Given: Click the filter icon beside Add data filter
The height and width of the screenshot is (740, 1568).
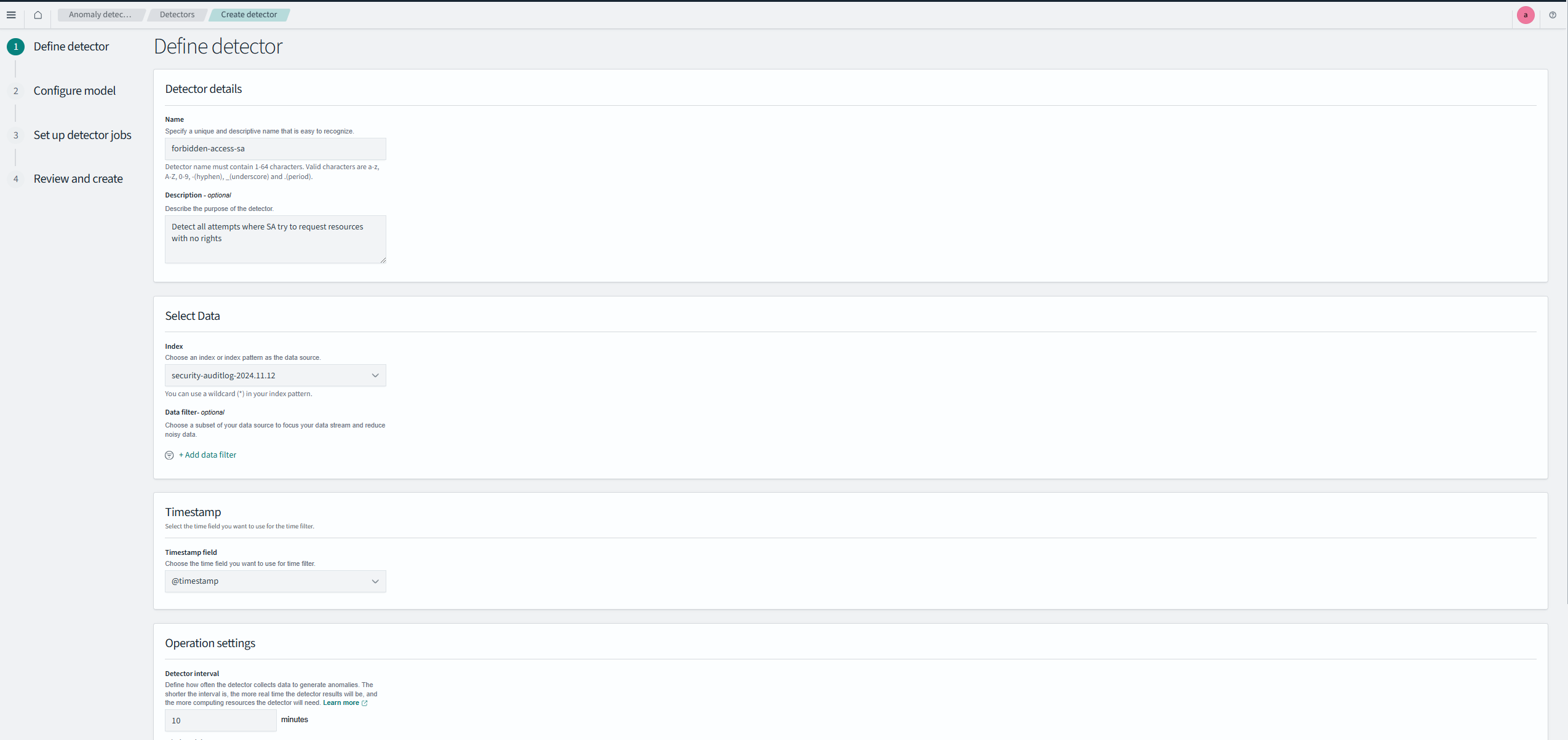Looking at the screenshot, I should [x=169, y=455].
